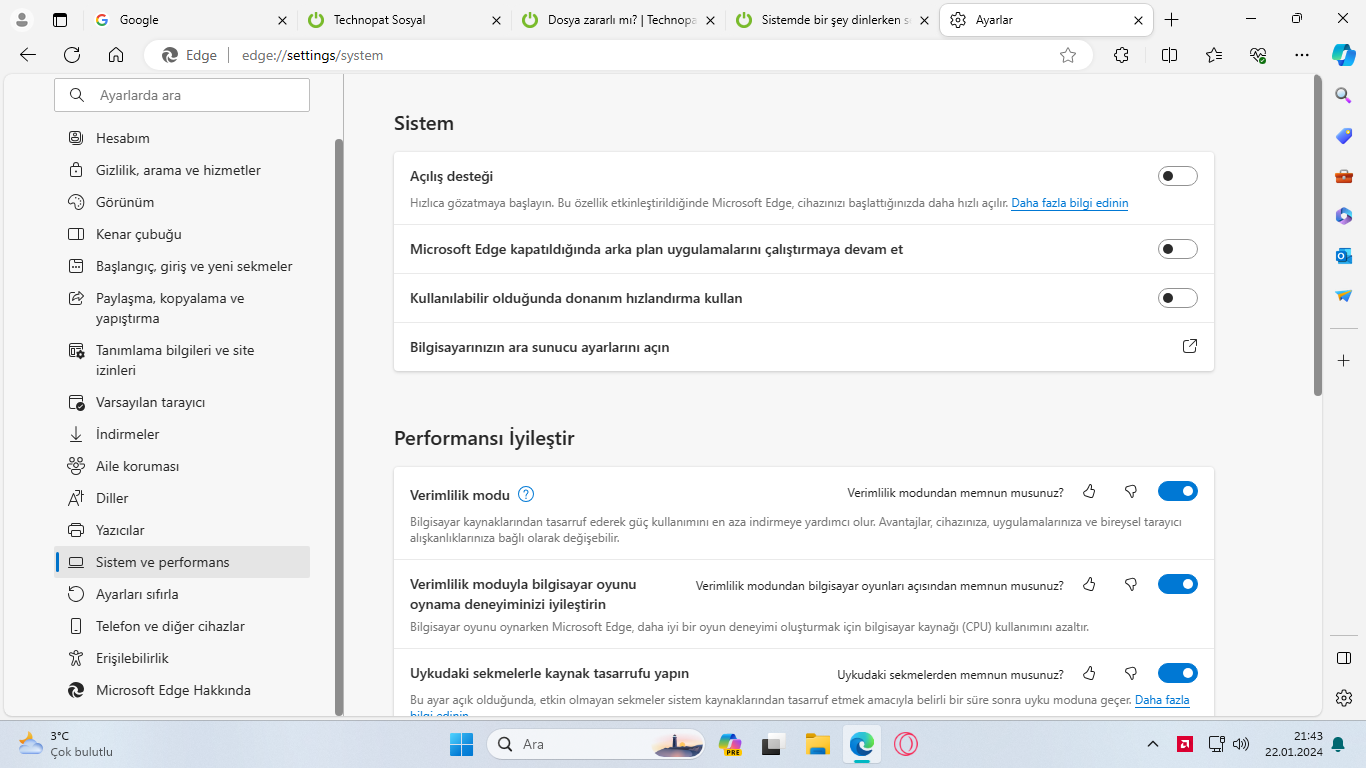Open sidebar settings gear icon
Viewport: 1366px width, 768px height.
pyautogui.click(x=1344, y=698)
